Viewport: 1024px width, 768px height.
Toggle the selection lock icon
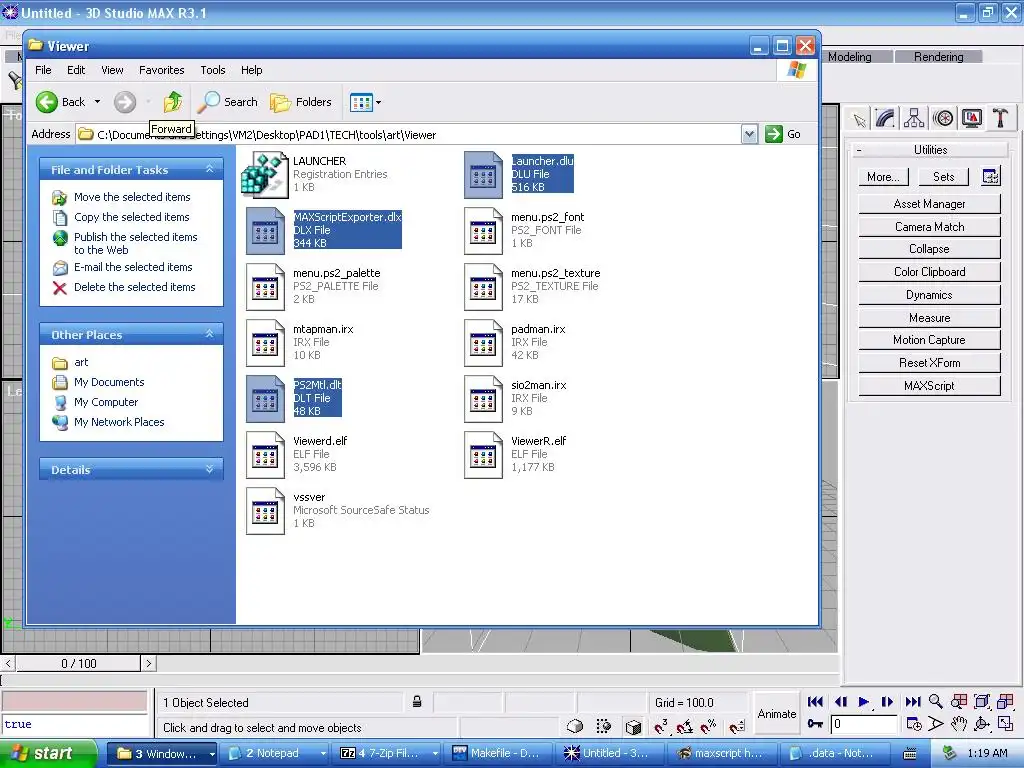[x=417, y=702]
